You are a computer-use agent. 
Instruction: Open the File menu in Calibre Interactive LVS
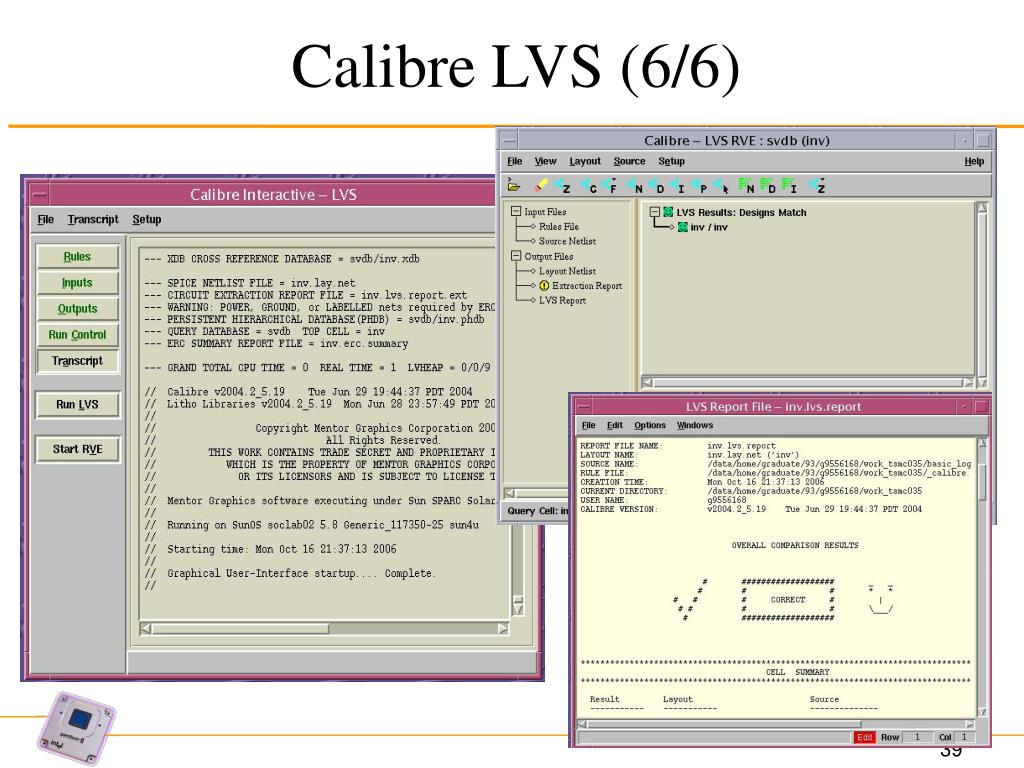(x=46, y=219)
